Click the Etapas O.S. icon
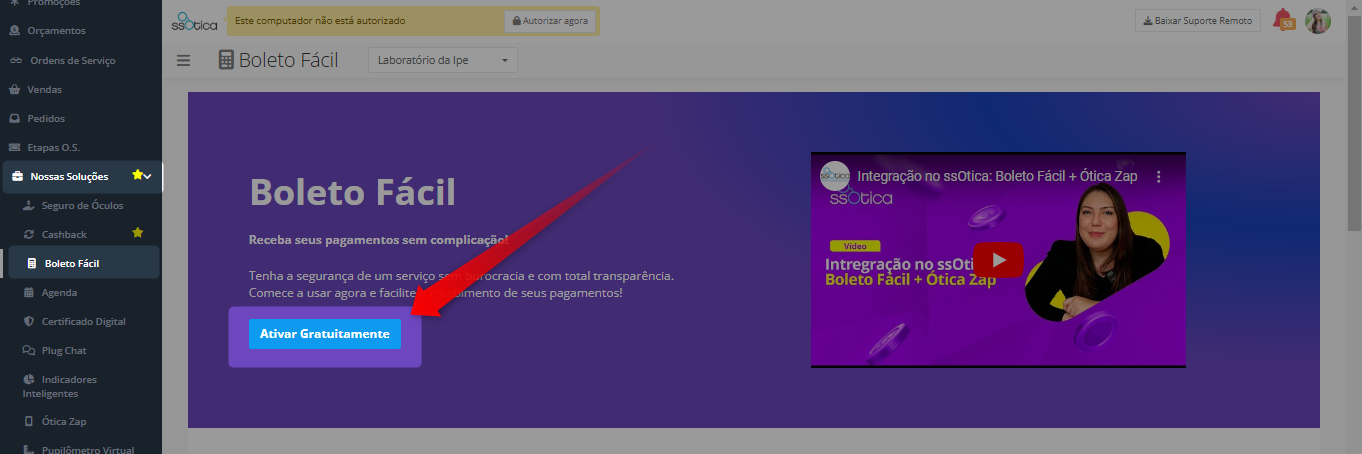 pyautogui.click(x=14, y=147)
